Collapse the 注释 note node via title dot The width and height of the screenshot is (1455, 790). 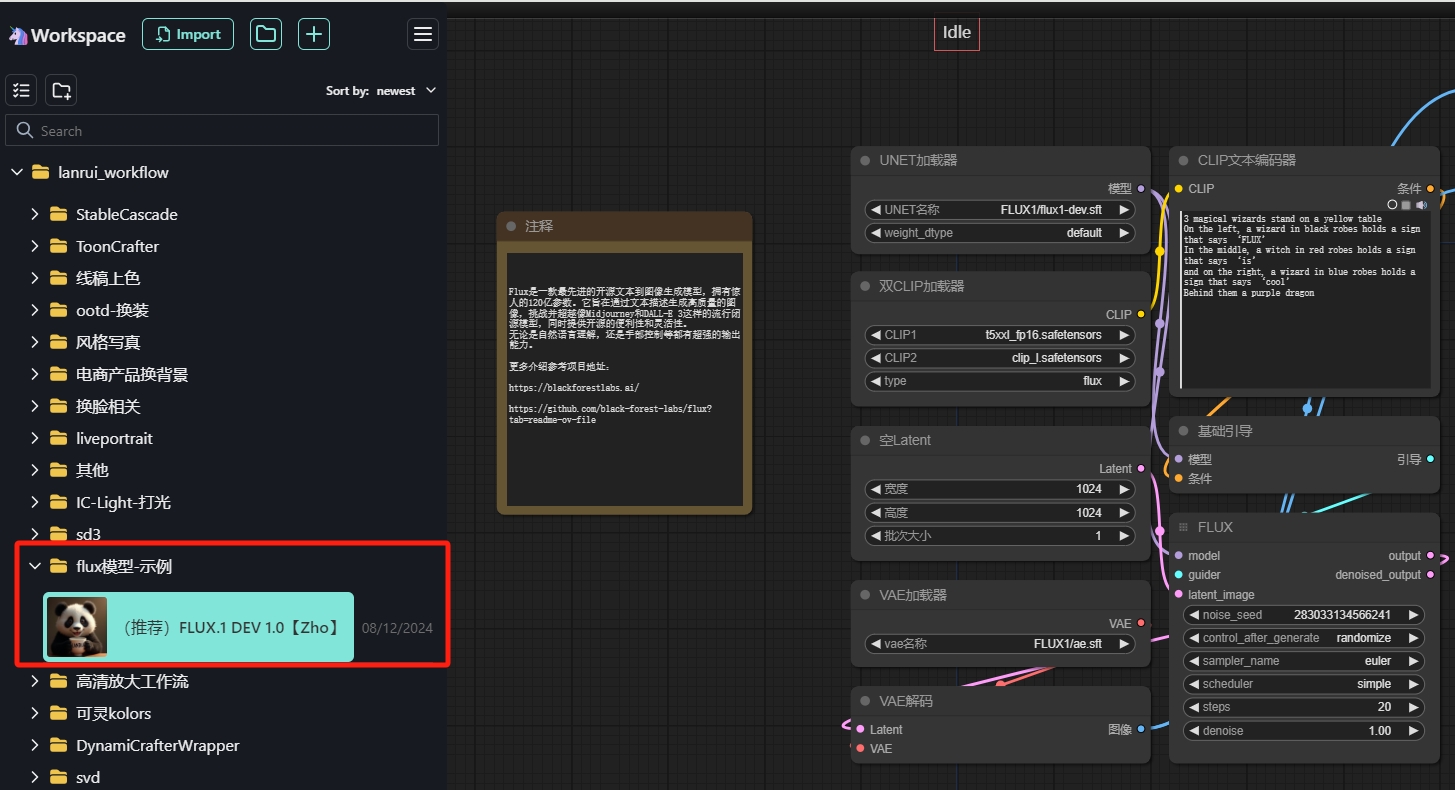[511, 226]
